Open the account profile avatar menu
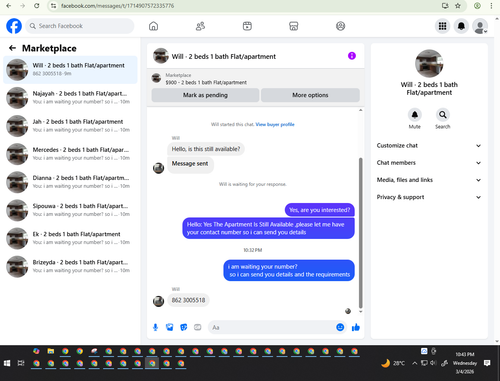The image size is (500, 381). [480, 26]
